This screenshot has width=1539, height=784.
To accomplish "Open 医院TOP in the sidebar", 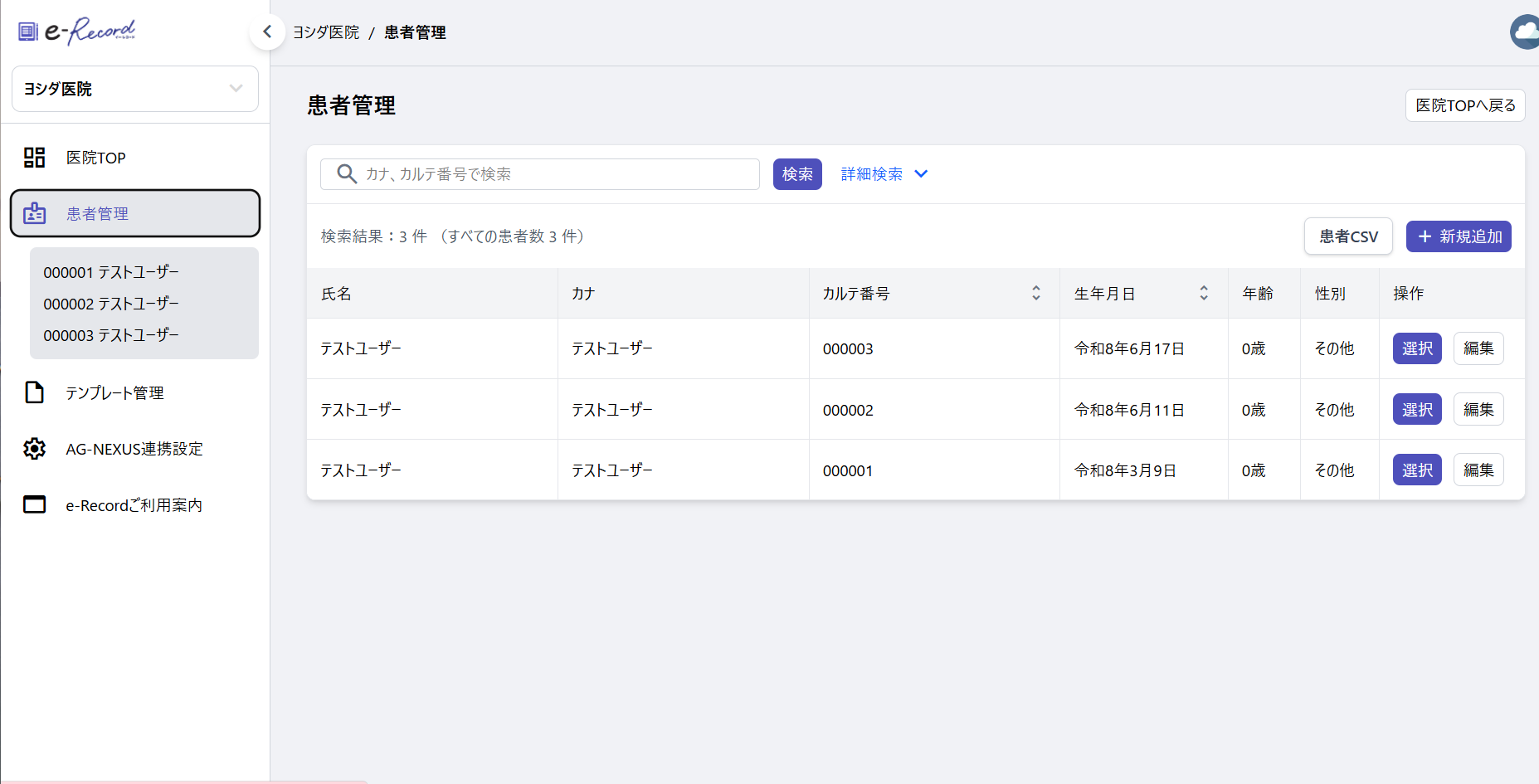I will (x=135, y=158).
